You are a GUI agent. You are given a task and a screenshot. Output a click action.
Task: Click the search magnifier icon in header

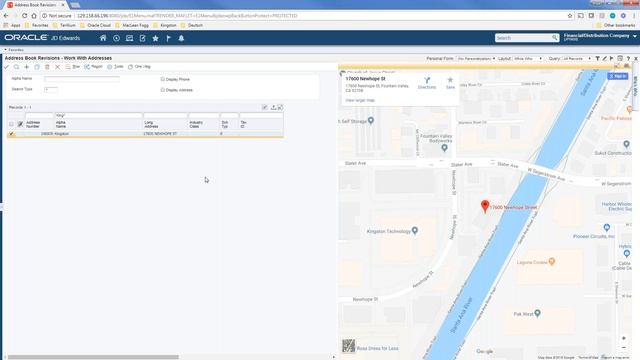[x=555, y=38]
